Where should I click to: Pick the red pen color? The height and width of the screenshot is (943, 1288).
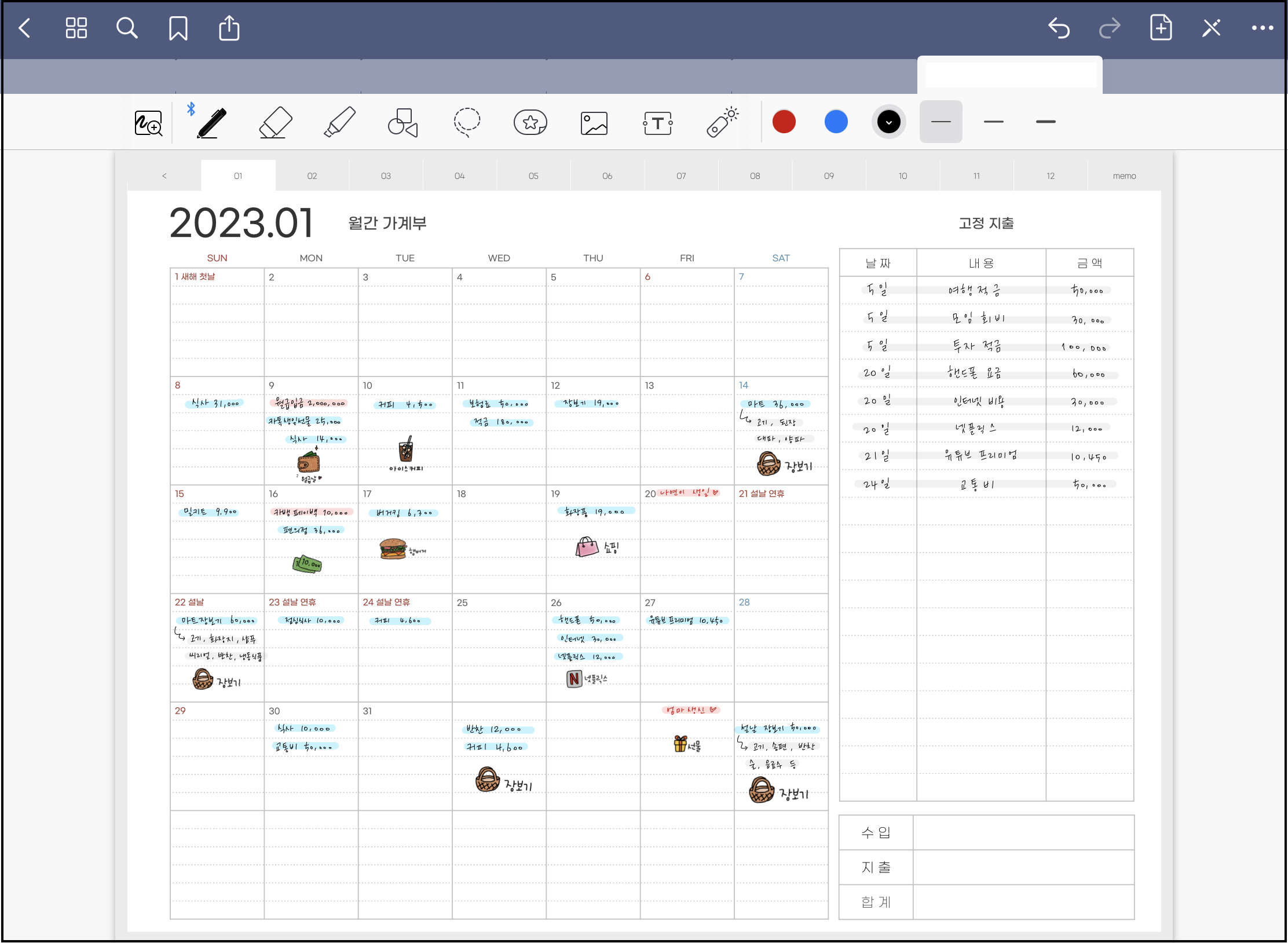[x=784, y=122]
